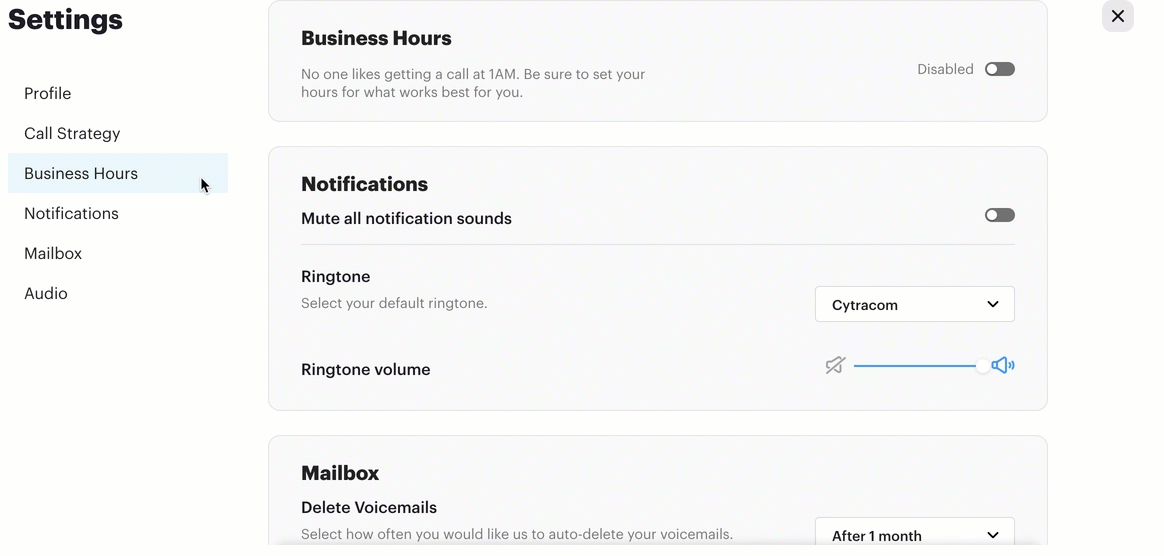Image resolution: width=1164 pixels, height=556 pixels.
Task: Click the middle of the ringtone volume track
Action: click(918, 365)
